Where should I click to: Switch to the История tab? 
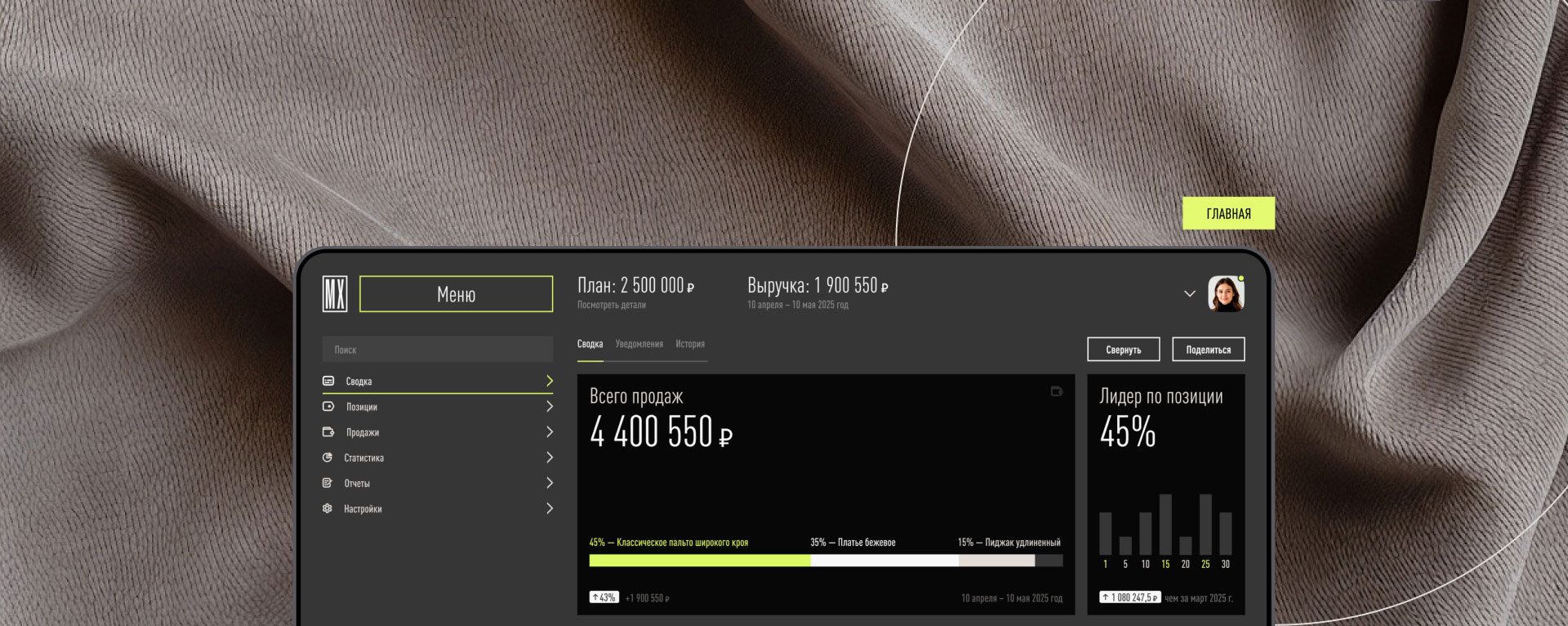point(690,344)
